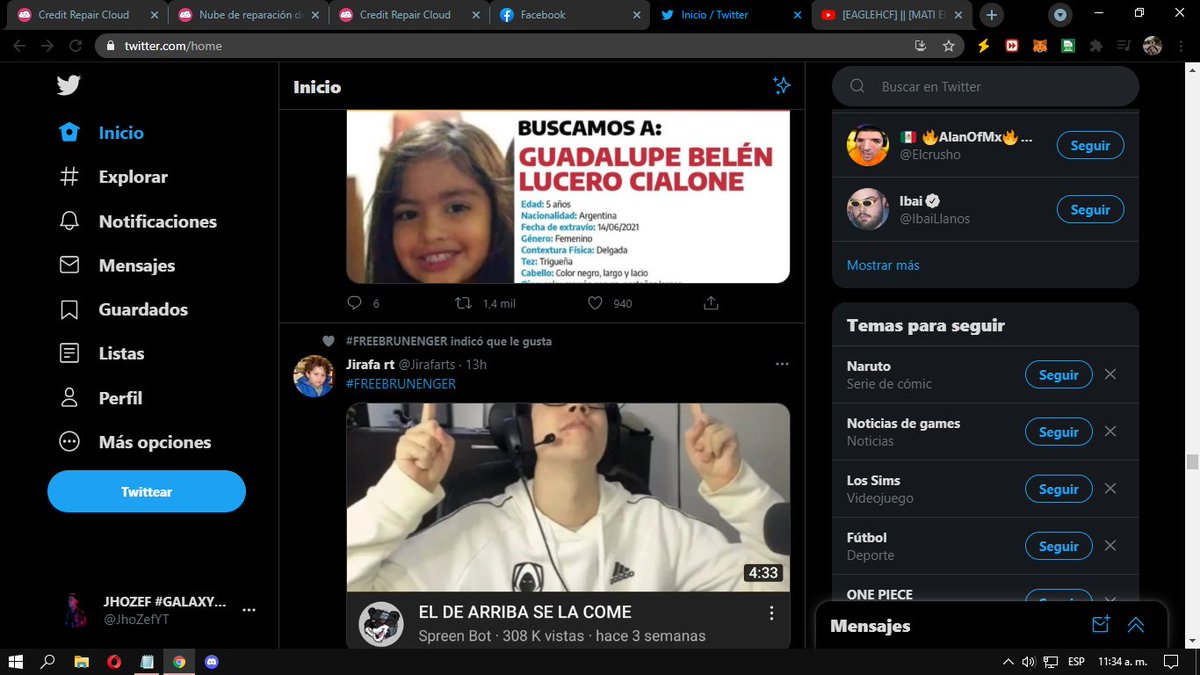Click share icon on Guadalupe tweet
Screen dimensions: 1200x675
[x=711, y=303]
